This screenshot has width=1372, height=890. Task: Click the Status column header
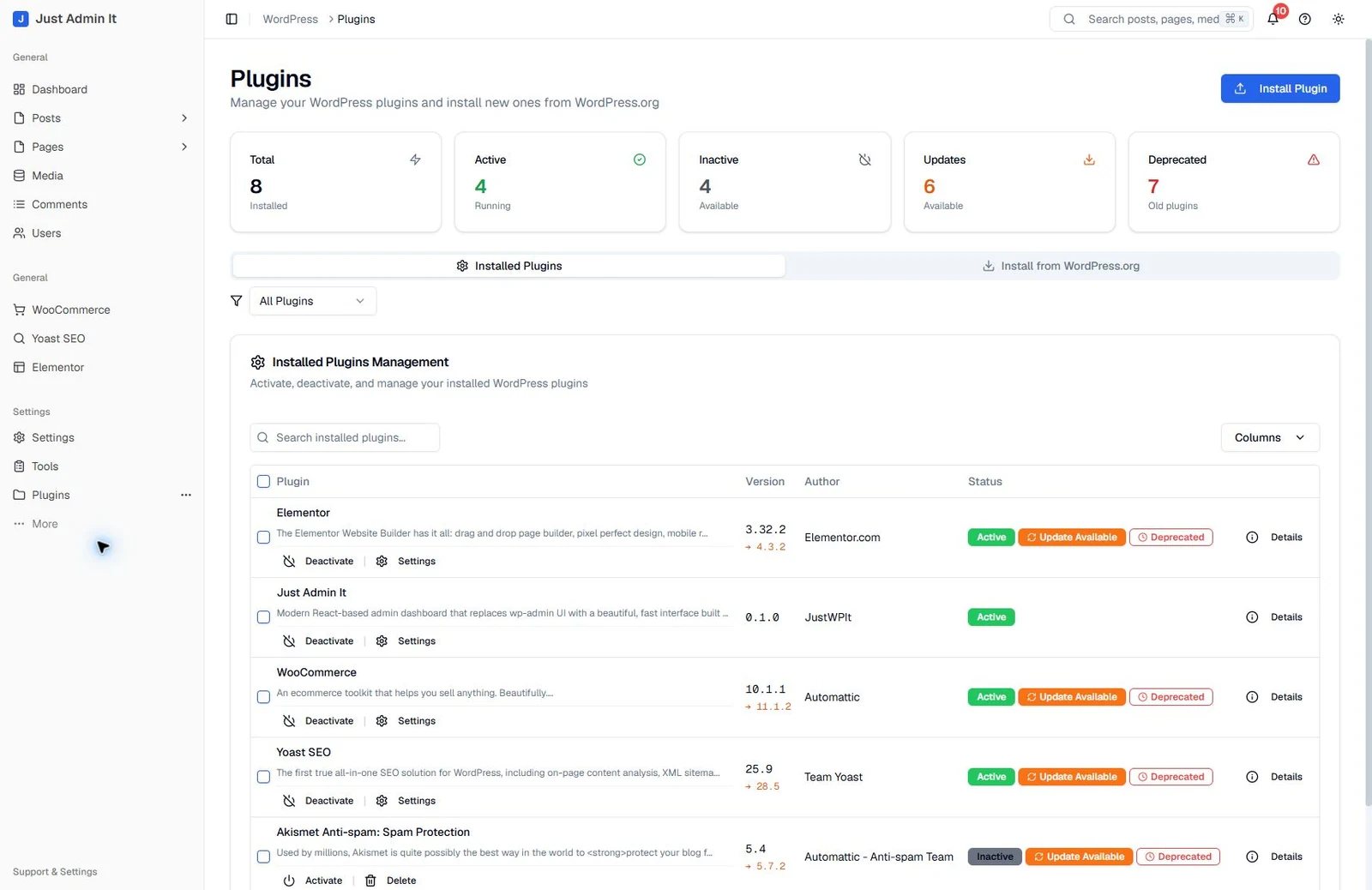tap(985, 482)
